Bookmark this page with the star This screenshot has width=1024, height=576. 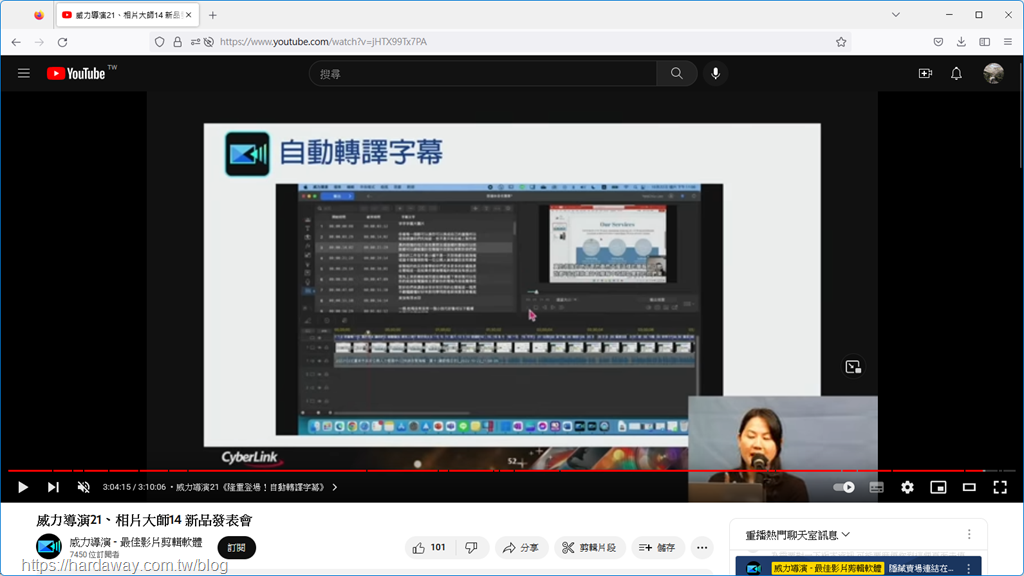[841, 42]
